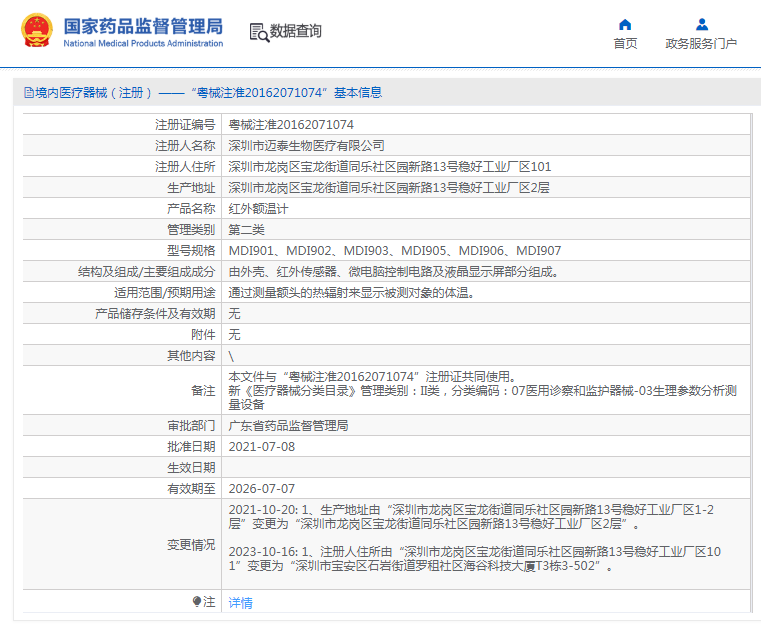Click the approval date 2021-07-08
Viewport: 761px width, 624px height.
262,446
